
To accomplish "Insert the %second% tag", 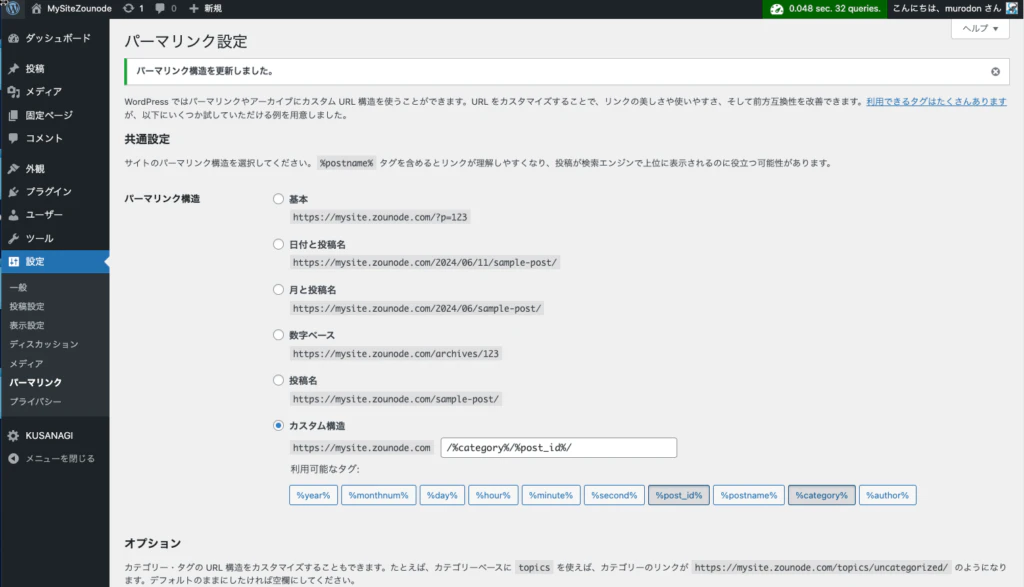I will (x=614, y=495).
